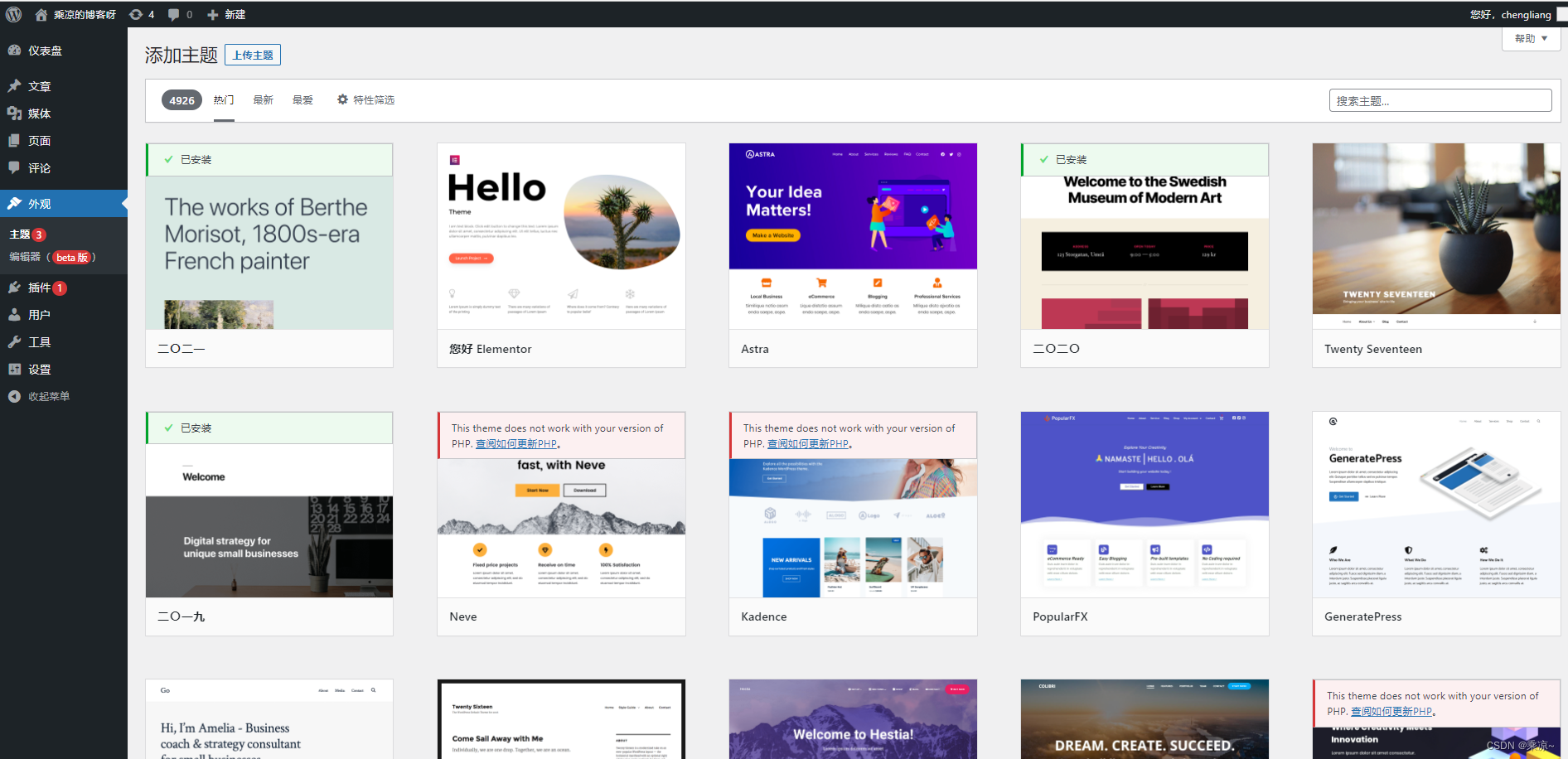Open 主题 submenu item

tap(27, 234)
